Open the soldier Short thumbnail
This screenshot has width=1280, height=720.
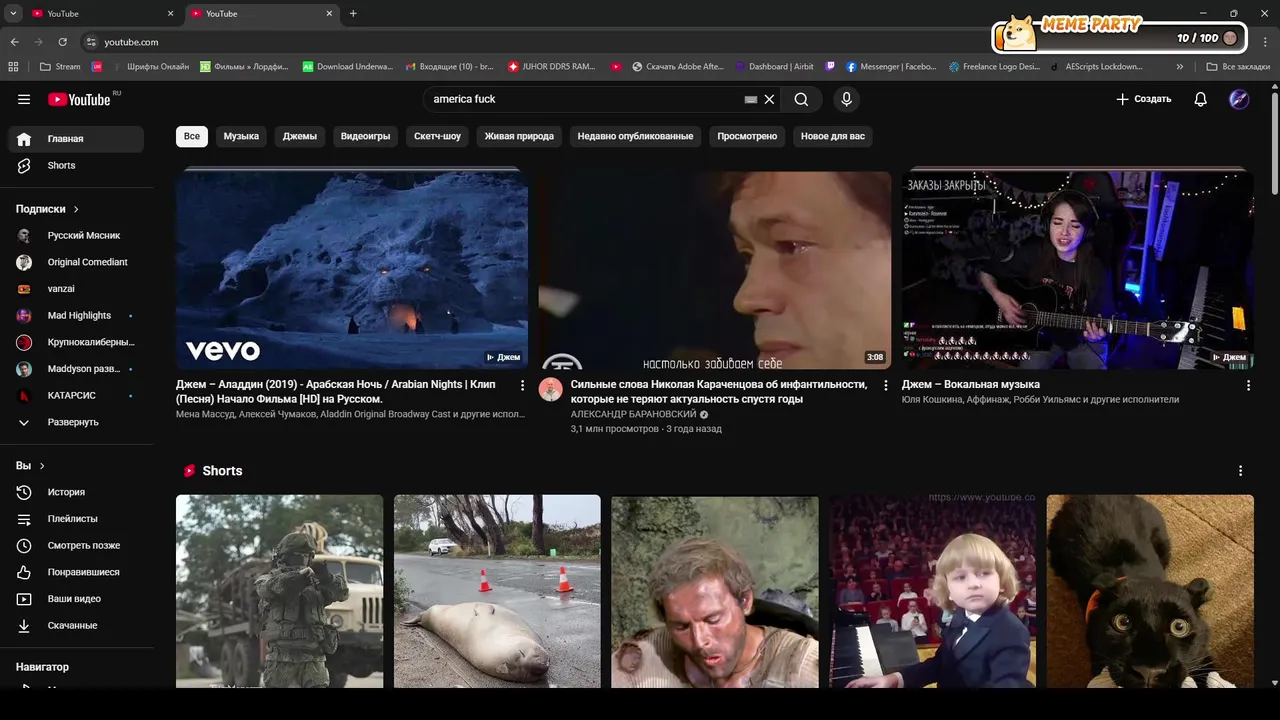click(279, 591)
